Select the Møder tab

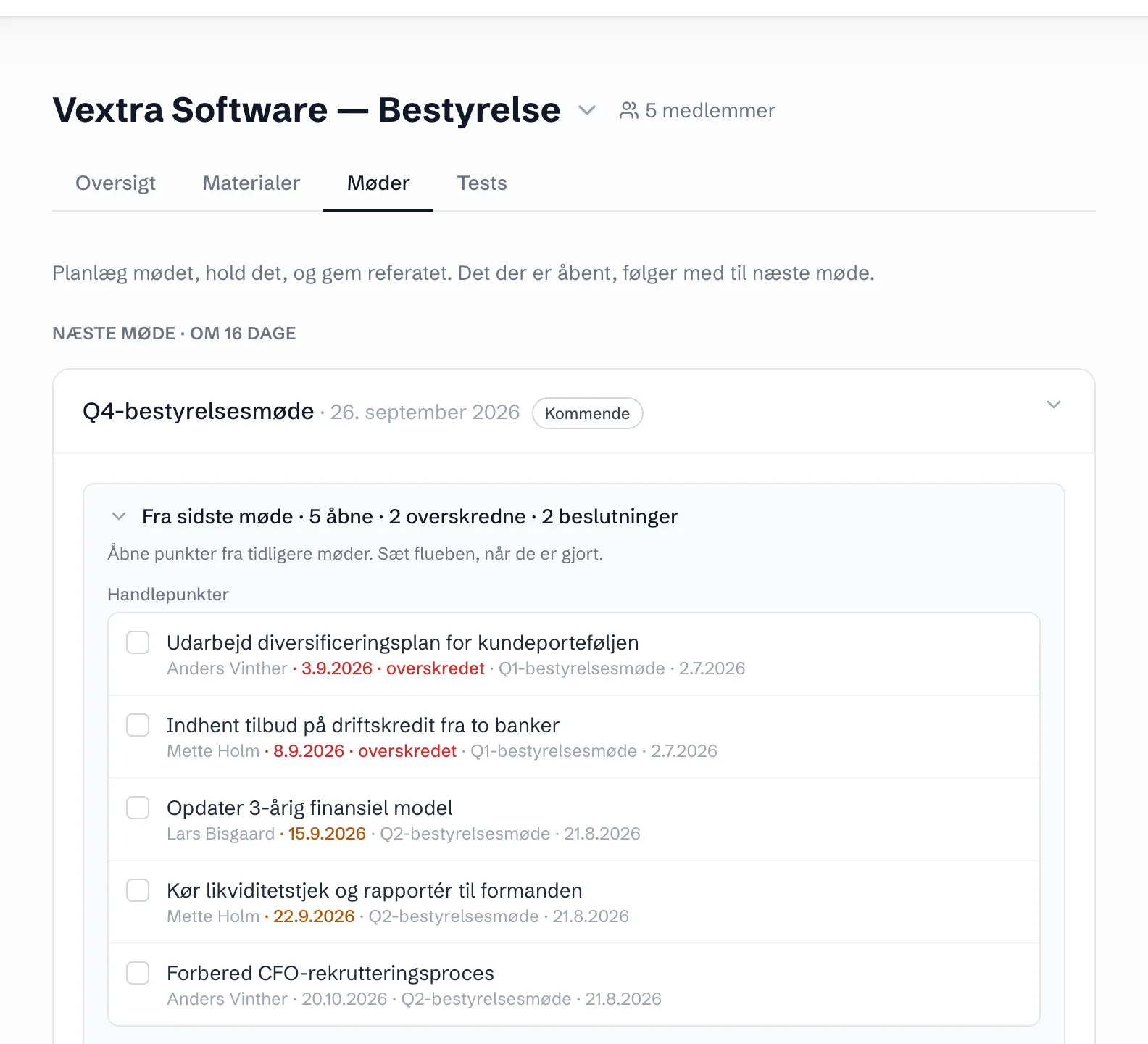(x=378, y=183)
